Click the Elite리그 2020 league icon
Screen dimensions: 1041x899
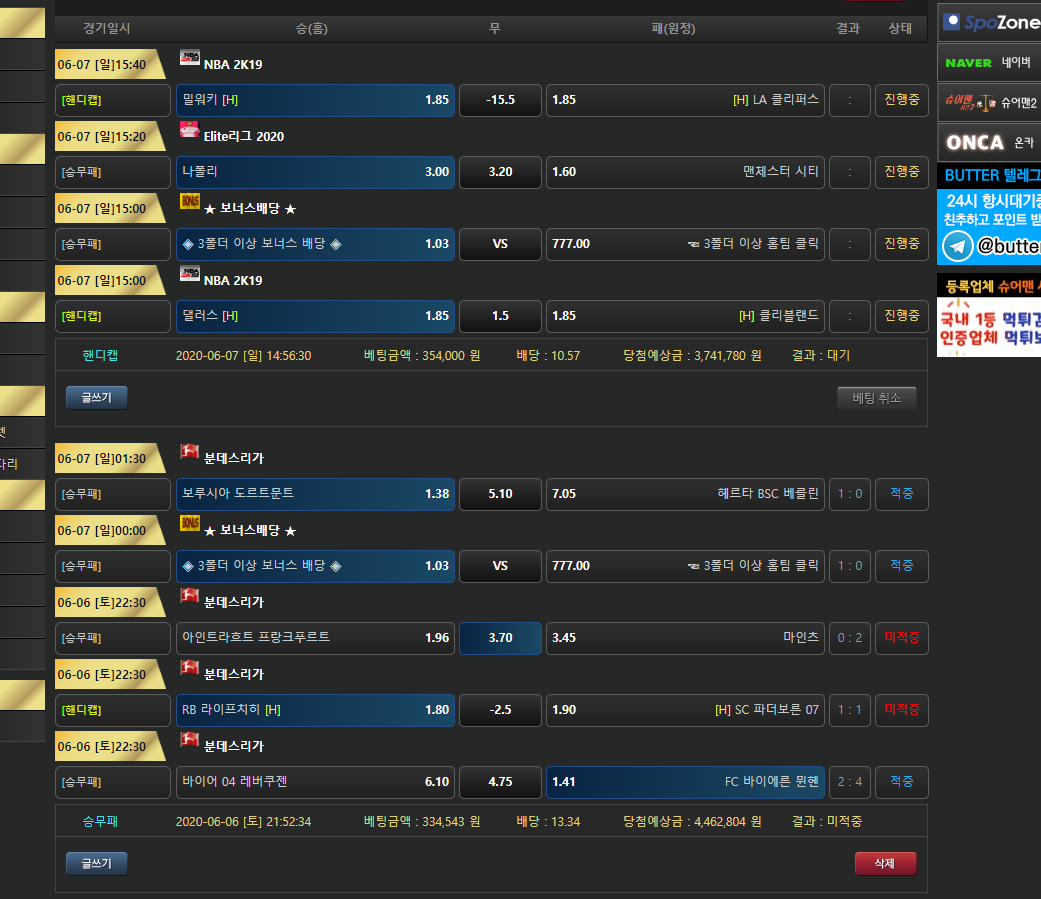(x=190, y=130)
